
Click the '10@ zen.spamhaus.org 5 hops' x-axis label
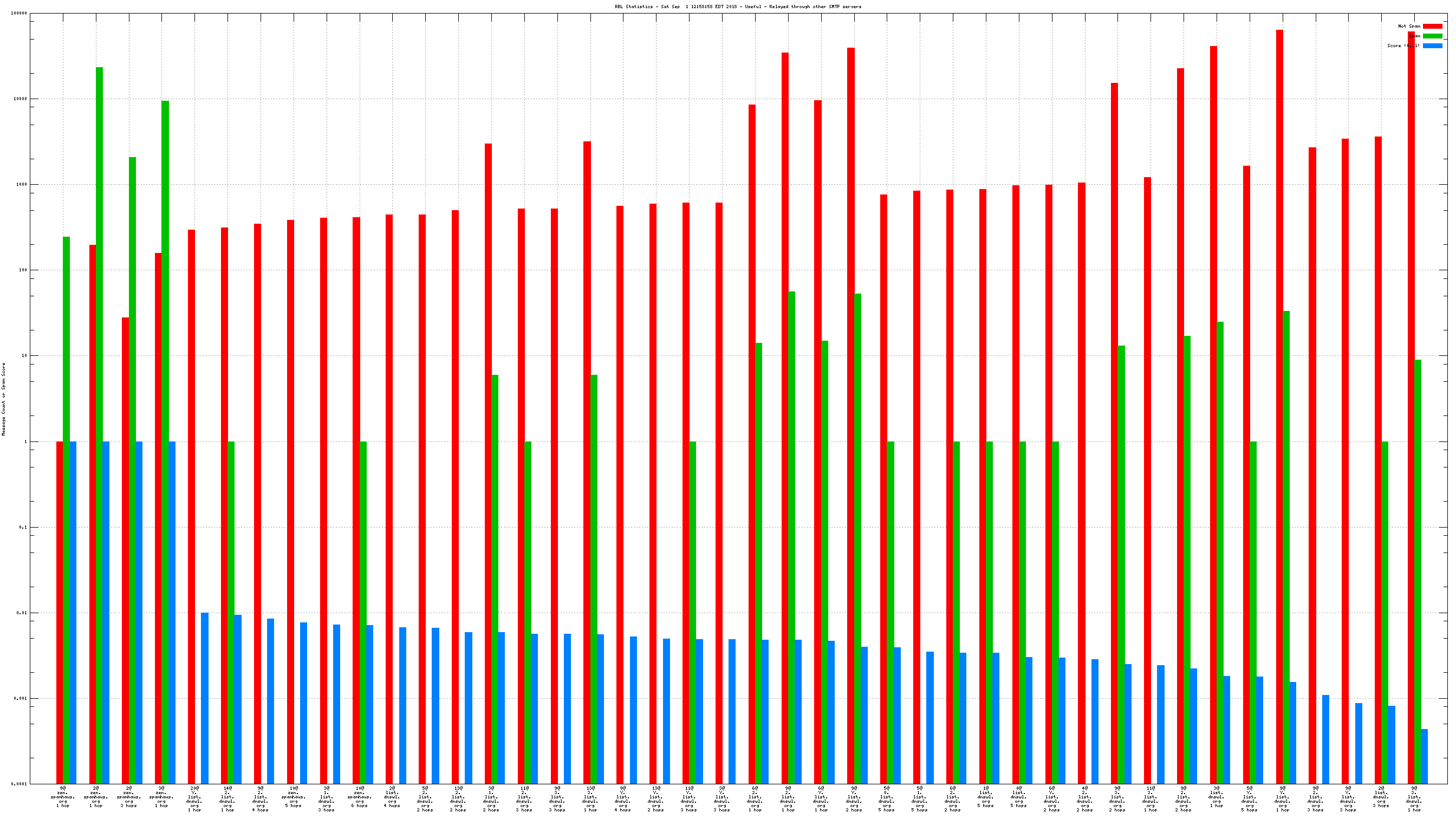click(294, 796)
